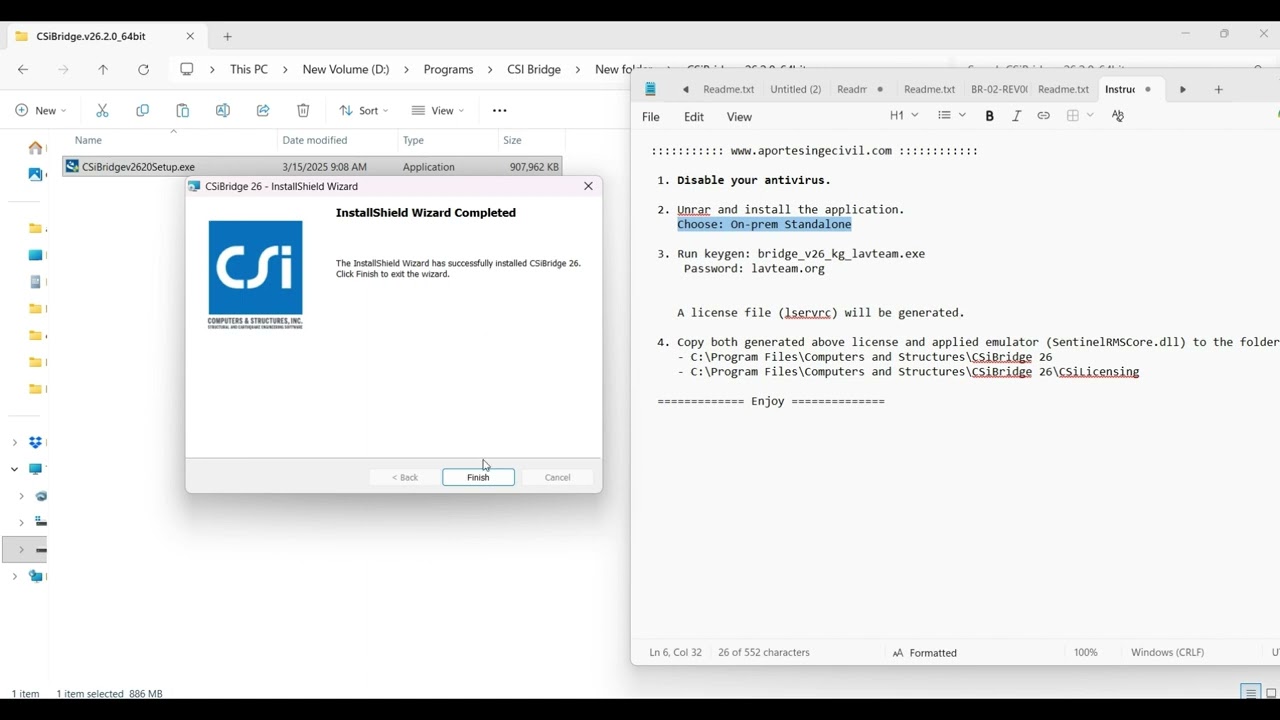Click the This PC monitor icon in address bar
1280x720 pixels.
(x=187, y=69)
